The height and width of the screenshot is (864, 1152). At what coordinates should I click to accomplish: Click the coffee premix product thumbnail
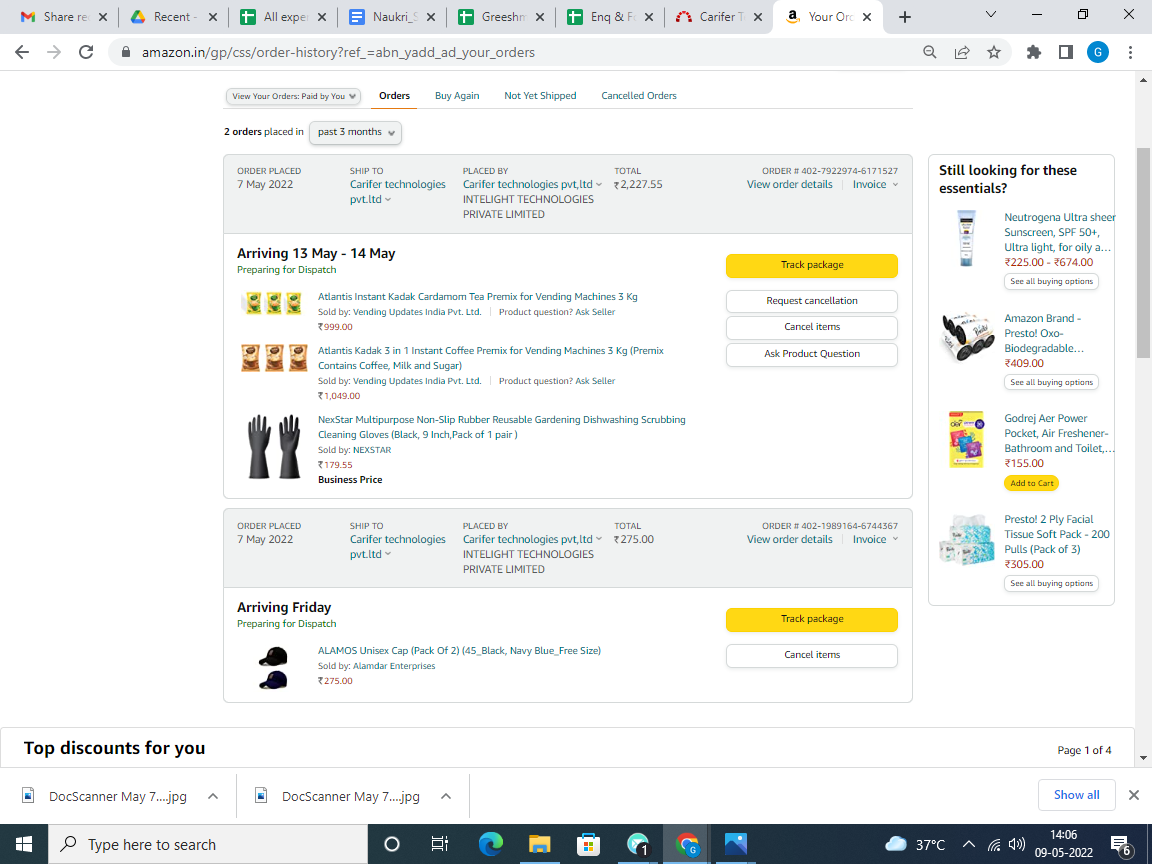(274, 358)
